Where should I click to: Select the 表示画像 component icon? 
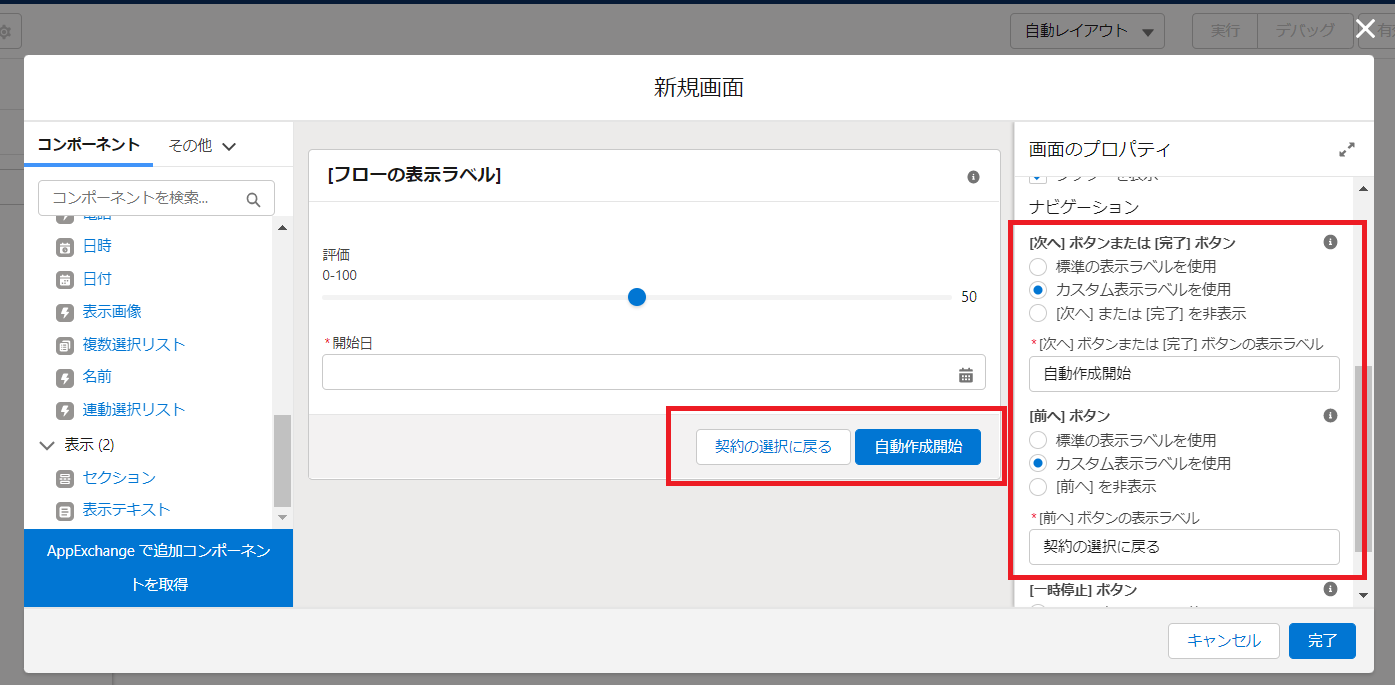65,312
